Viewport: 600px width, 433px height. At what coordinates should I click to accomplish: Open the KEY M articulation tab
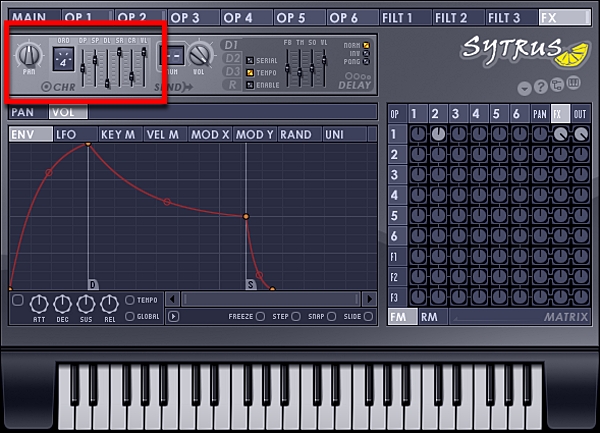121,135
